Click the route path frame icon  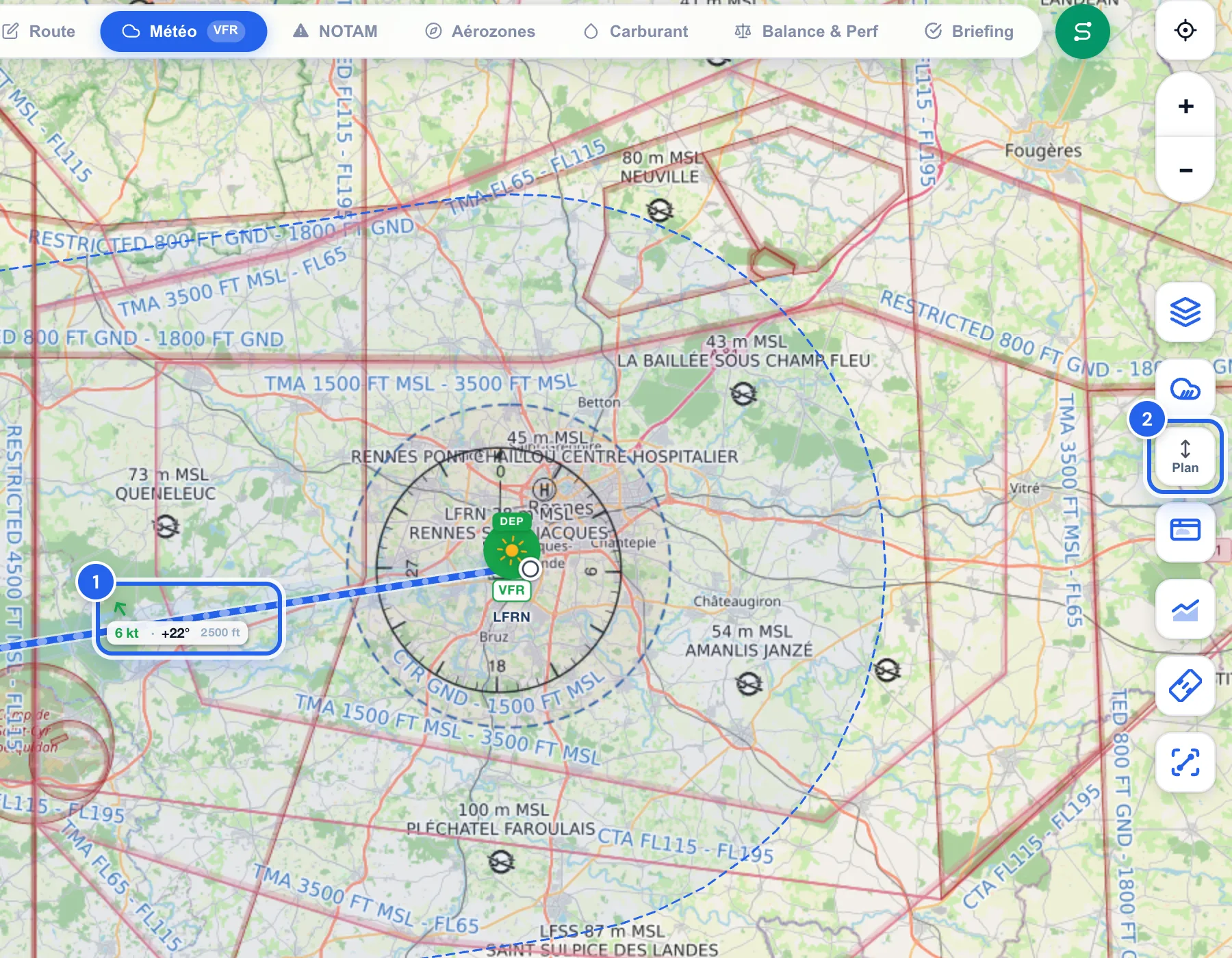[1185, 762]
